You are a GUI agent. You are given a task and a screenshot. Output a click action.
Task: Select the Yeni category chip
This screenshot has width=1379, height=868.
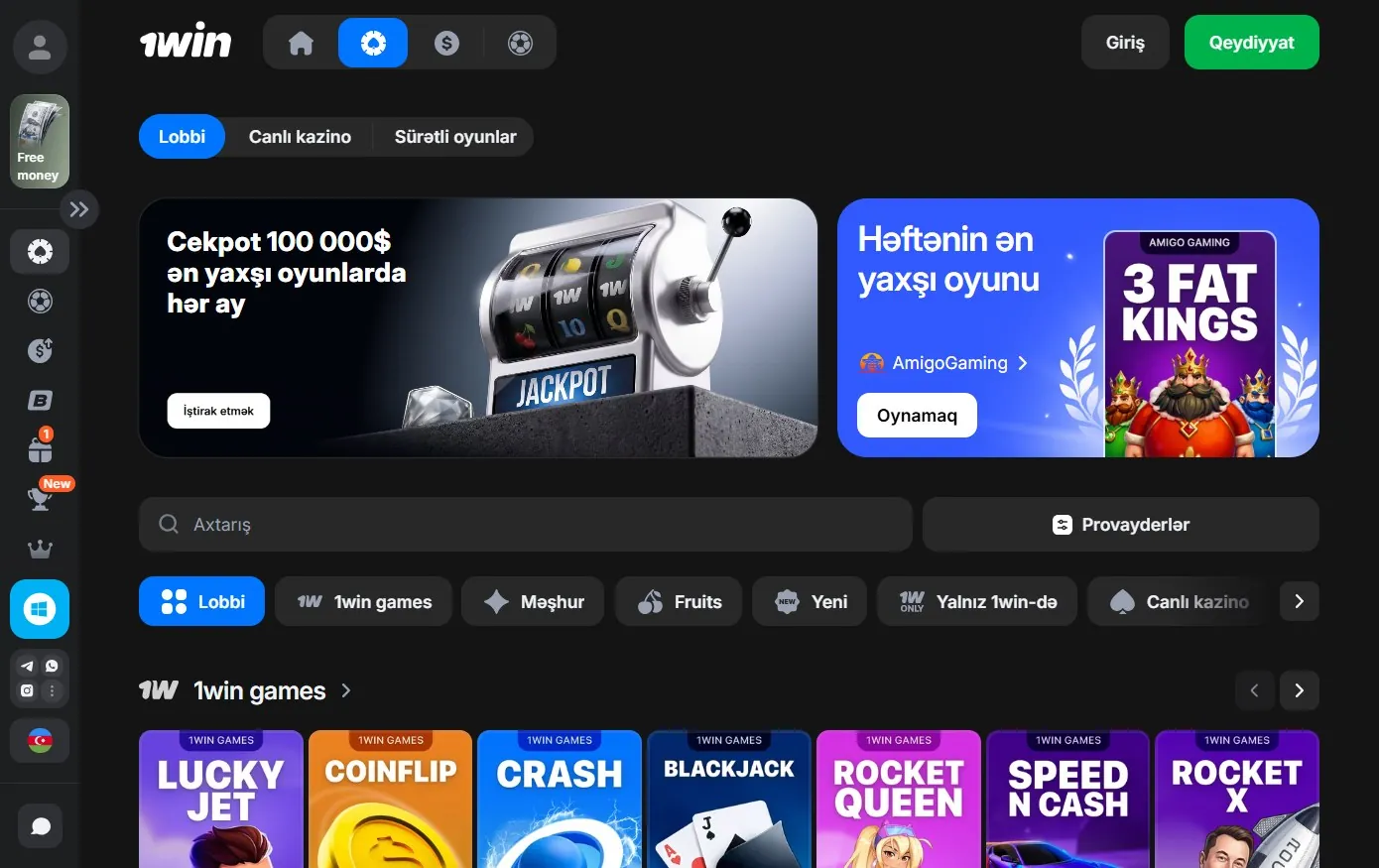(810, 601)
